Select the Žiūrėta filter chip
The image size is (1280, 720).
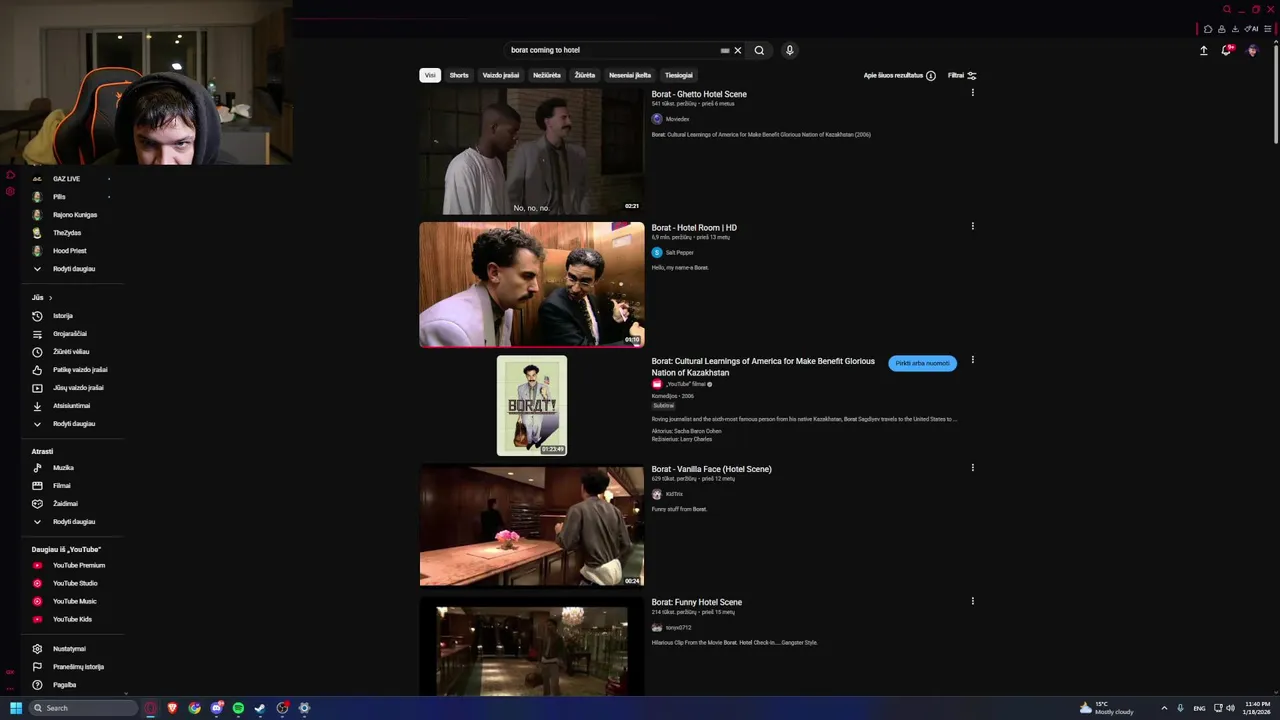[x=585, y=75]
